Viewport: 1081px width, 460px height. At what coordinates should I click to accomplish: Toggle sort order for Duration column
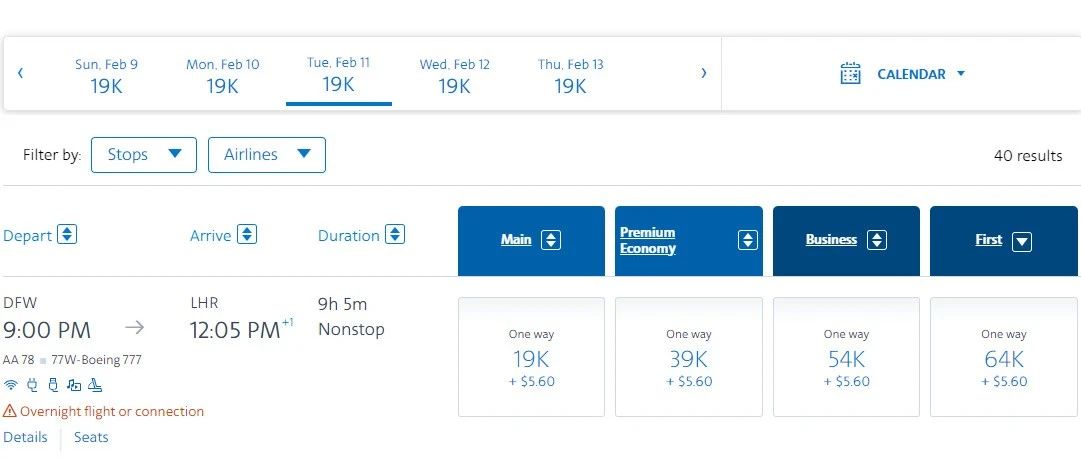(395, 235)
